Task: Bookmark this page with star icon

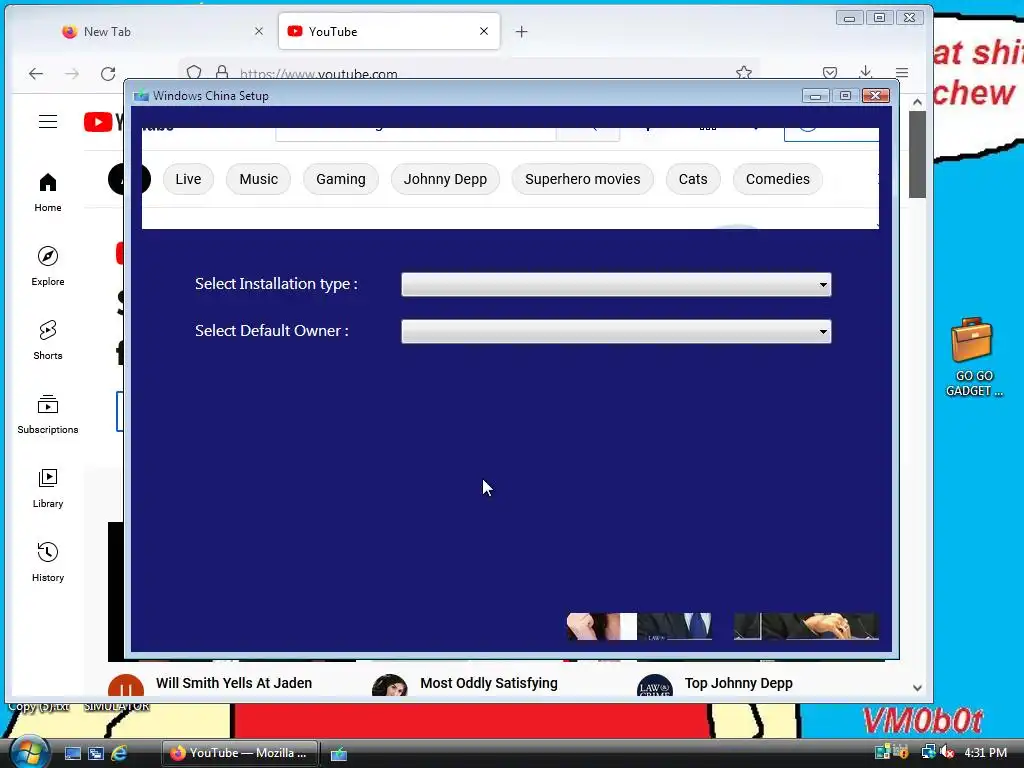Action: [x=744, y=72]
